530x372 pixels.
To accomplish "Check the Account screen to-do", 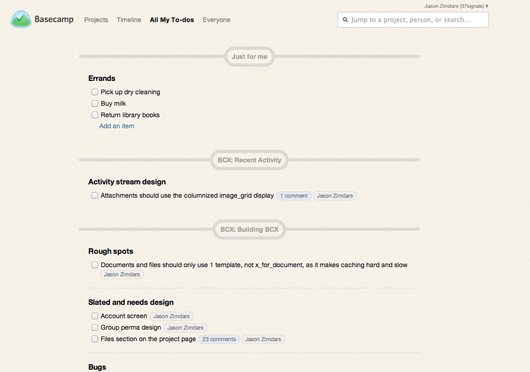I will [x=94, y=316].
